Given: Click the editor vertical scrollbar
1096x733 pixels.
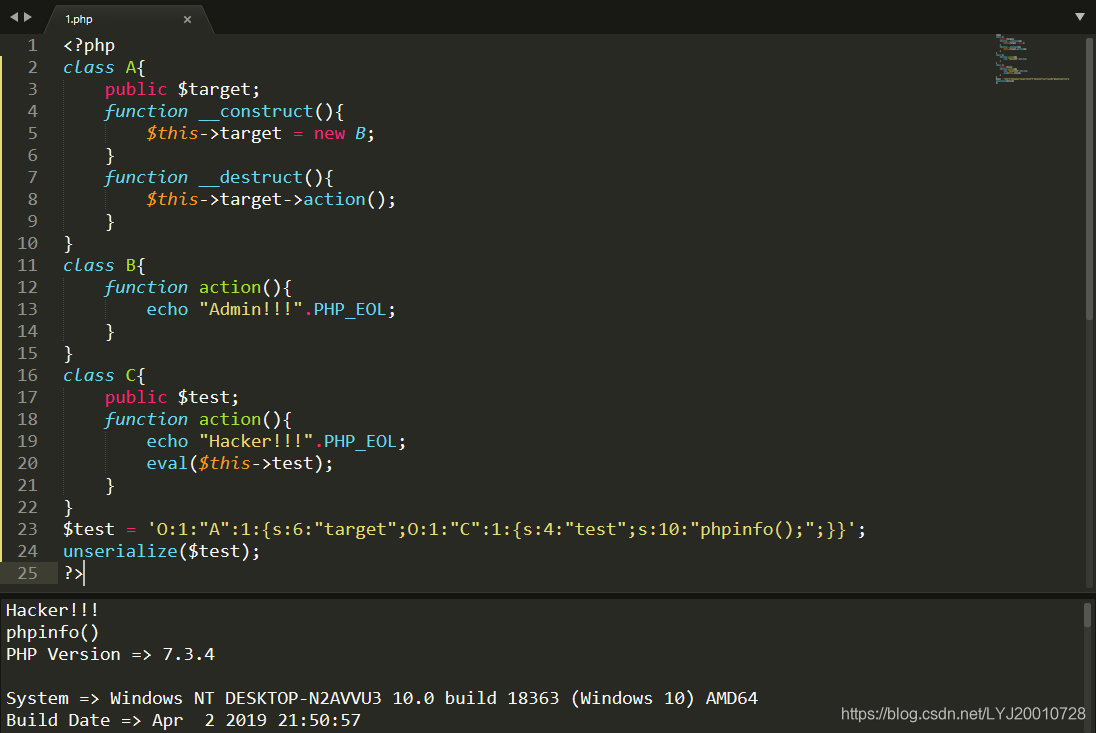Looking at the screenshot, I should pos(1089,178).
